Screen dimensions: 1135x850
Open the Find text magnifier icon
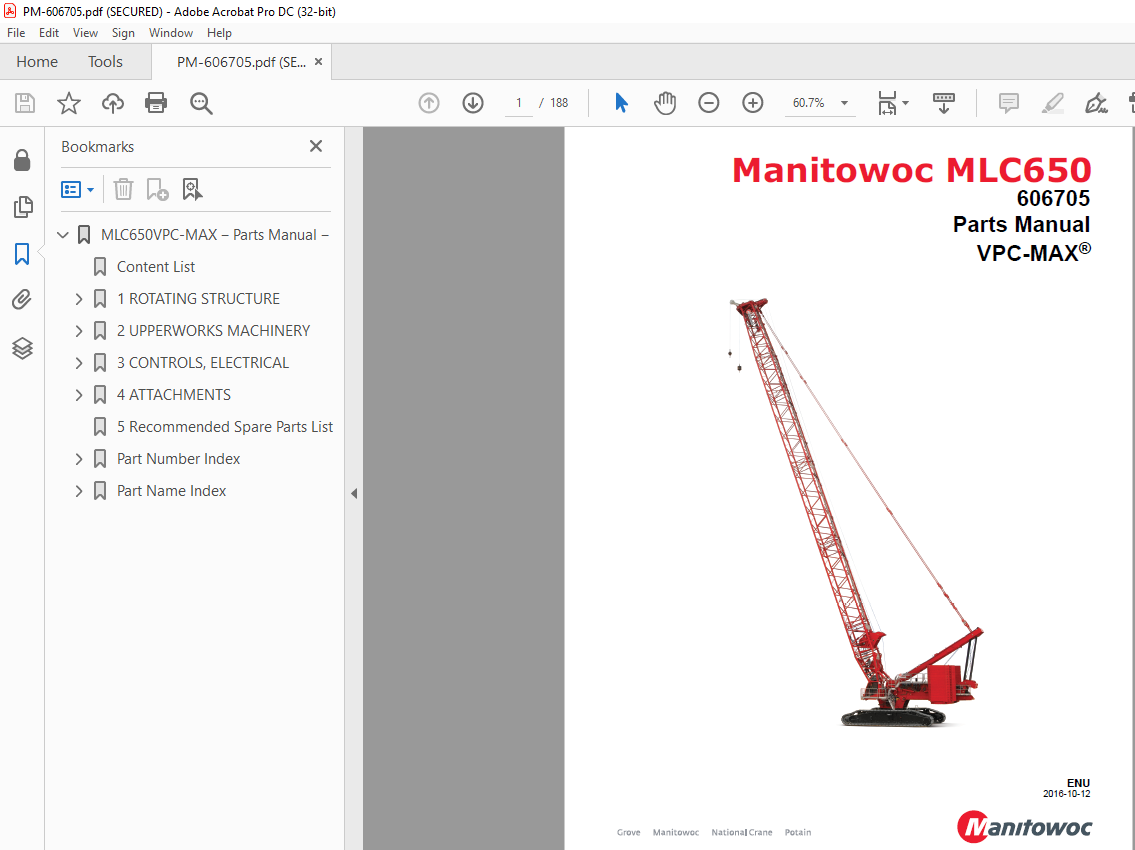pos(201,103)
